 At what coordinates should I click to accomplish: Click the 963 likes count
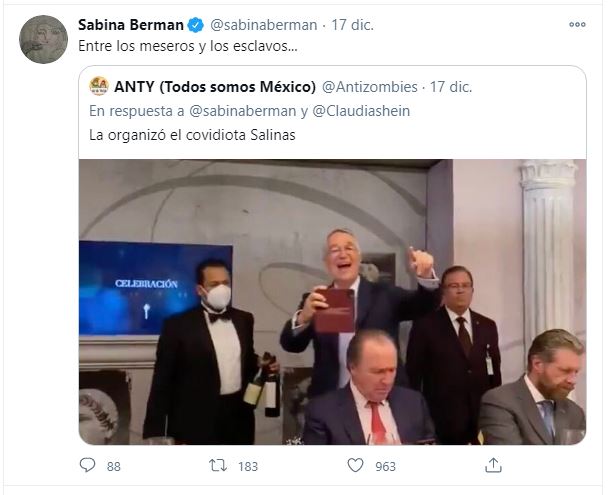pos(385,466)
